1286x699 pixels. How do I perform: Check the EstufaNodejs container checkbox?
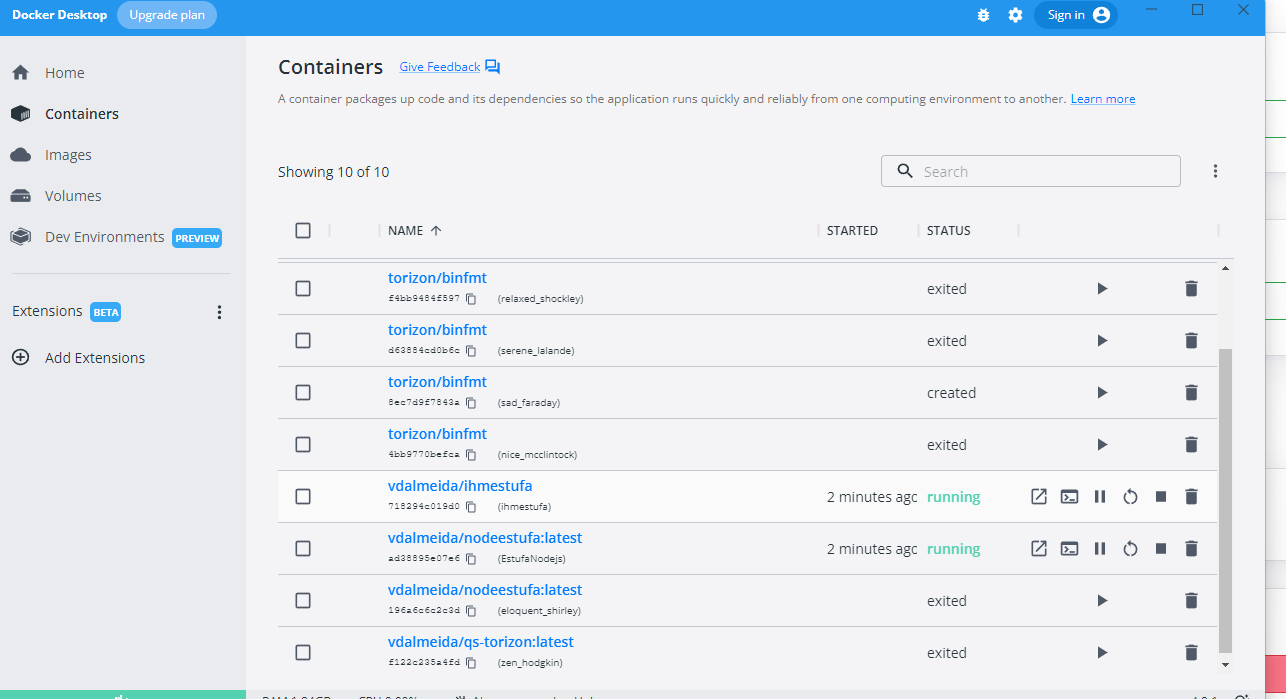pos(303,548)
